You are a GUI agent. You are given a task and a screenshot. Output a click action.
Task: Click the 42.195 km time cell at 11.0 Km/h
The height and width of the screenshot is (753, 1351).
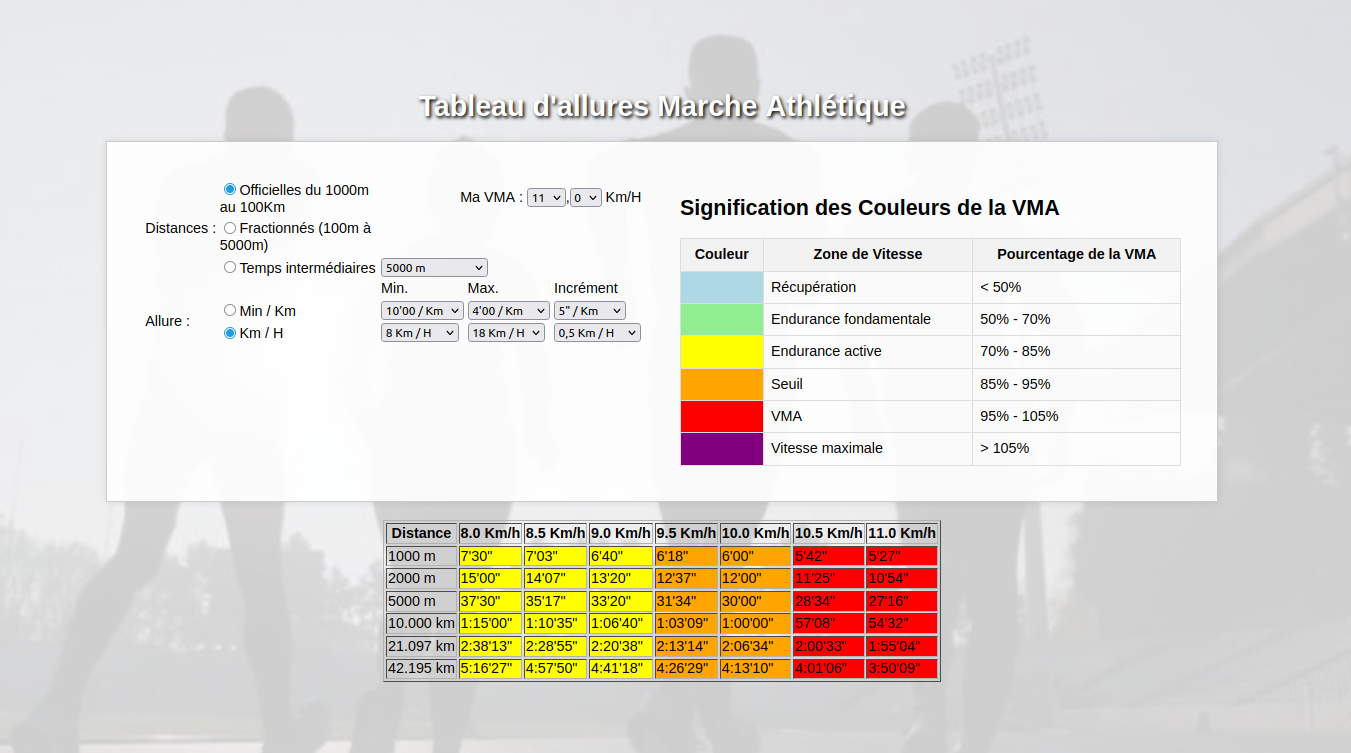(x=902, y=668)
